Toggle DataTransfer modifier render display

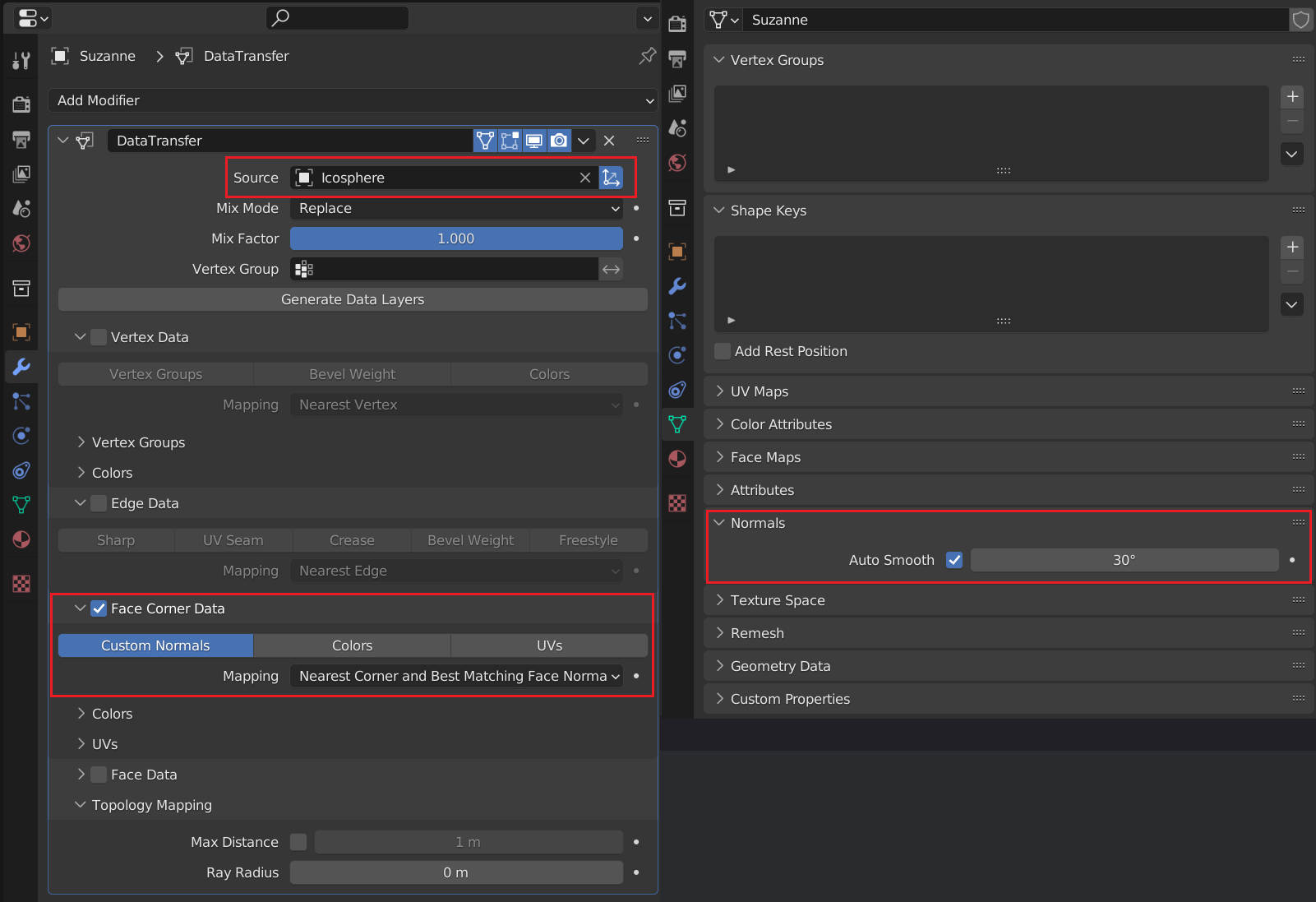tap(559, 141)
